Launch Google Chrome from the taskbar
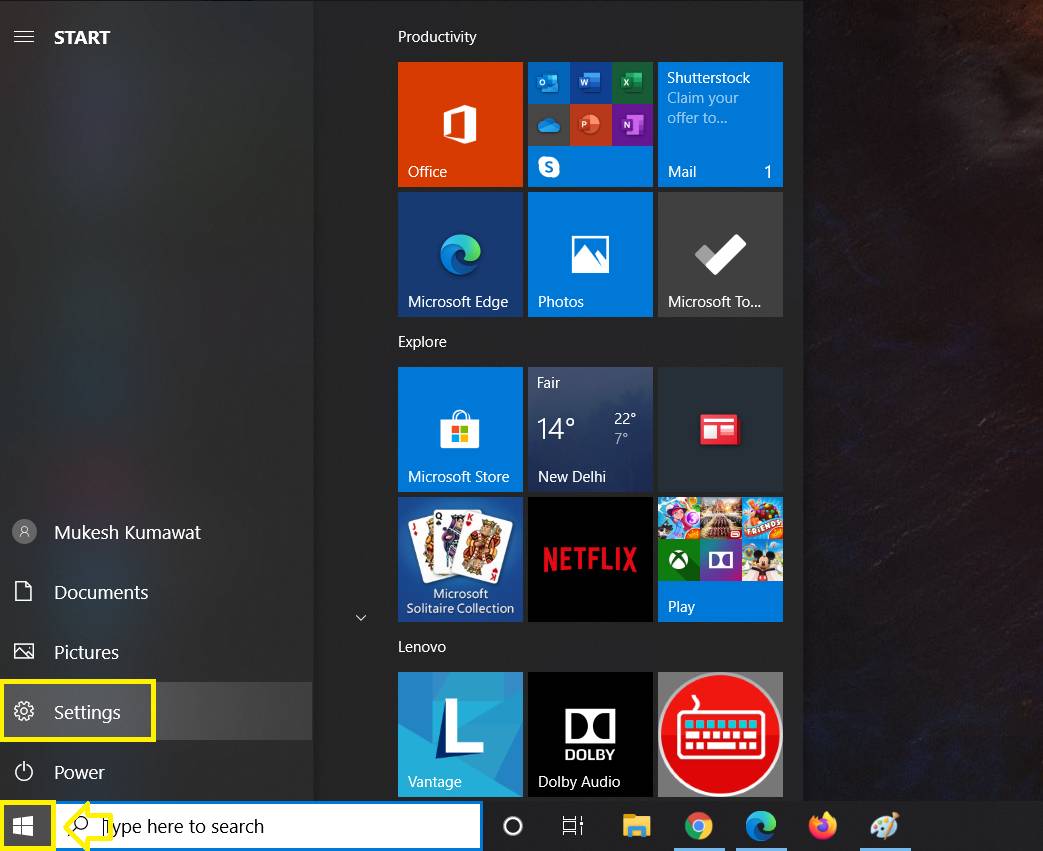The width and height of the screenshot is (1043, 851). tap(698, 826)
